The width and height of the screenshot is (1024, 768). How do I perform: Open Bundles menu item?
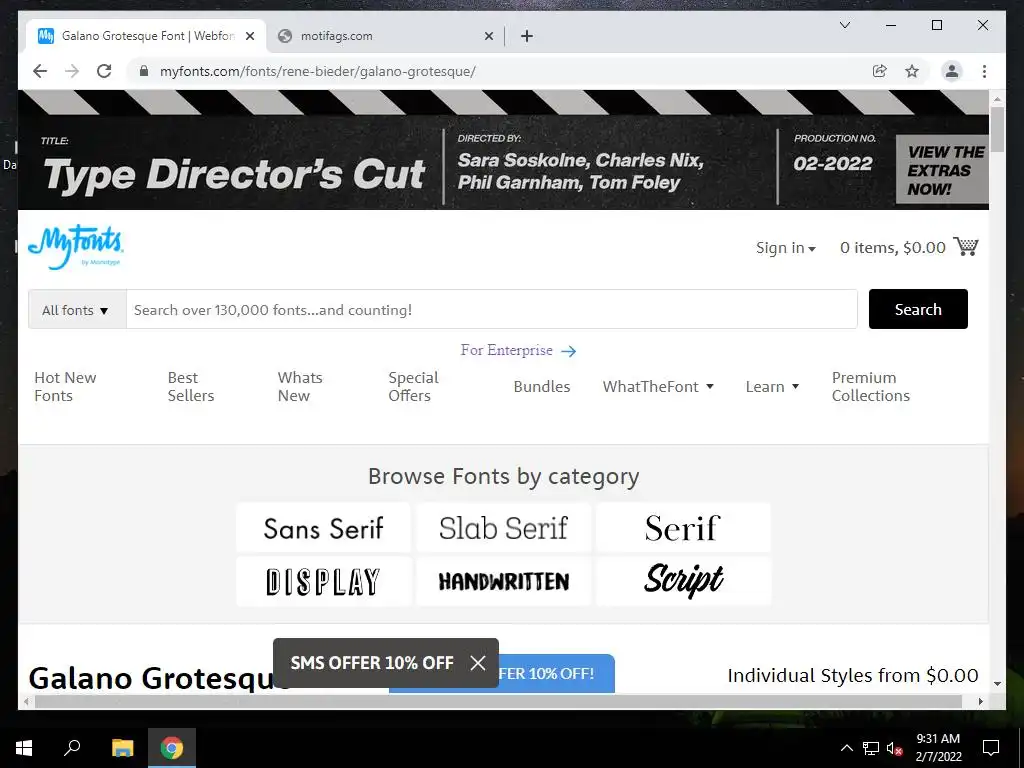pos(541,387)
